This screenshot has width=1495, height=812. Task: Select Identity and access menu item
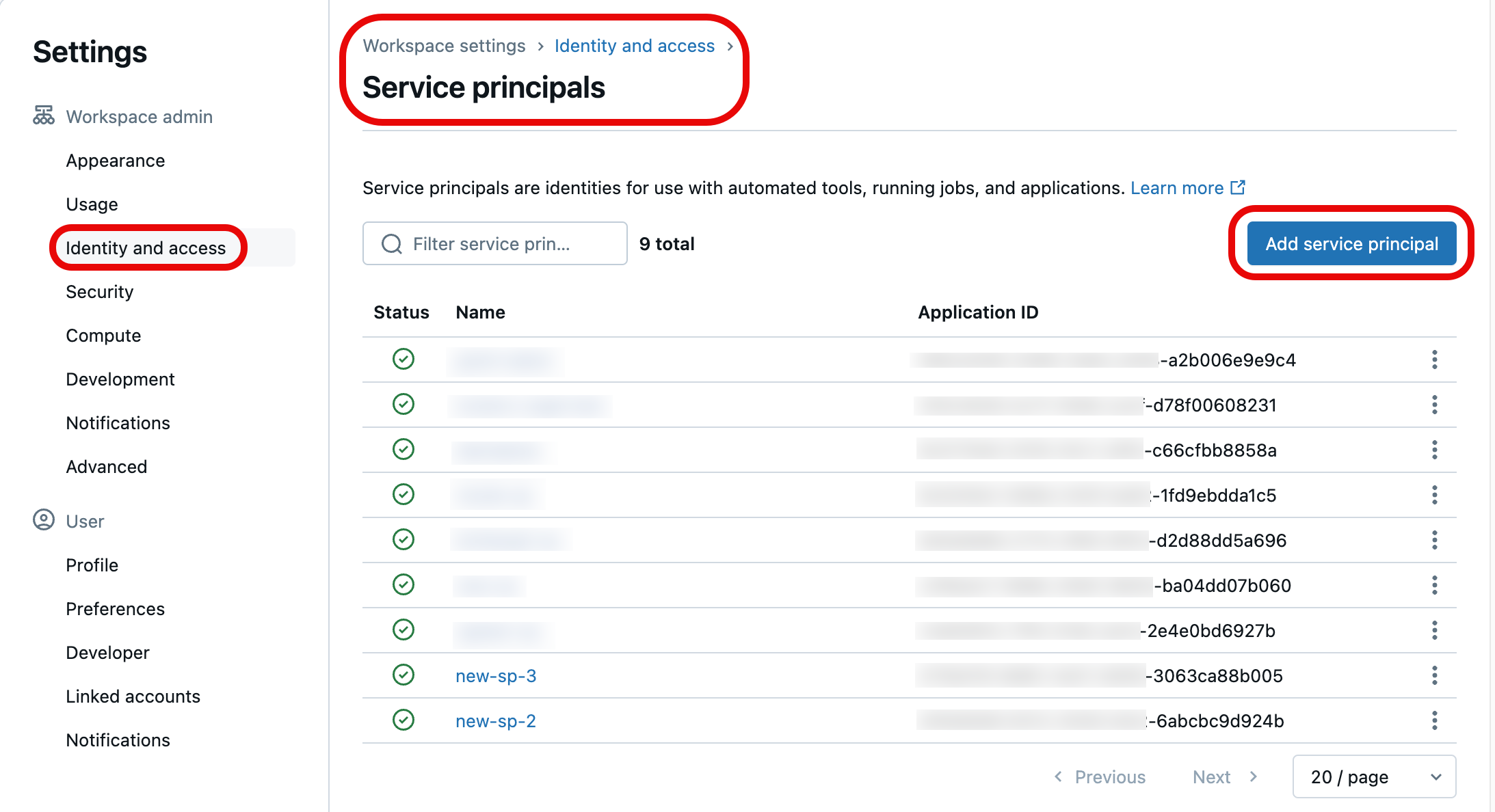[x=146, y=247]
